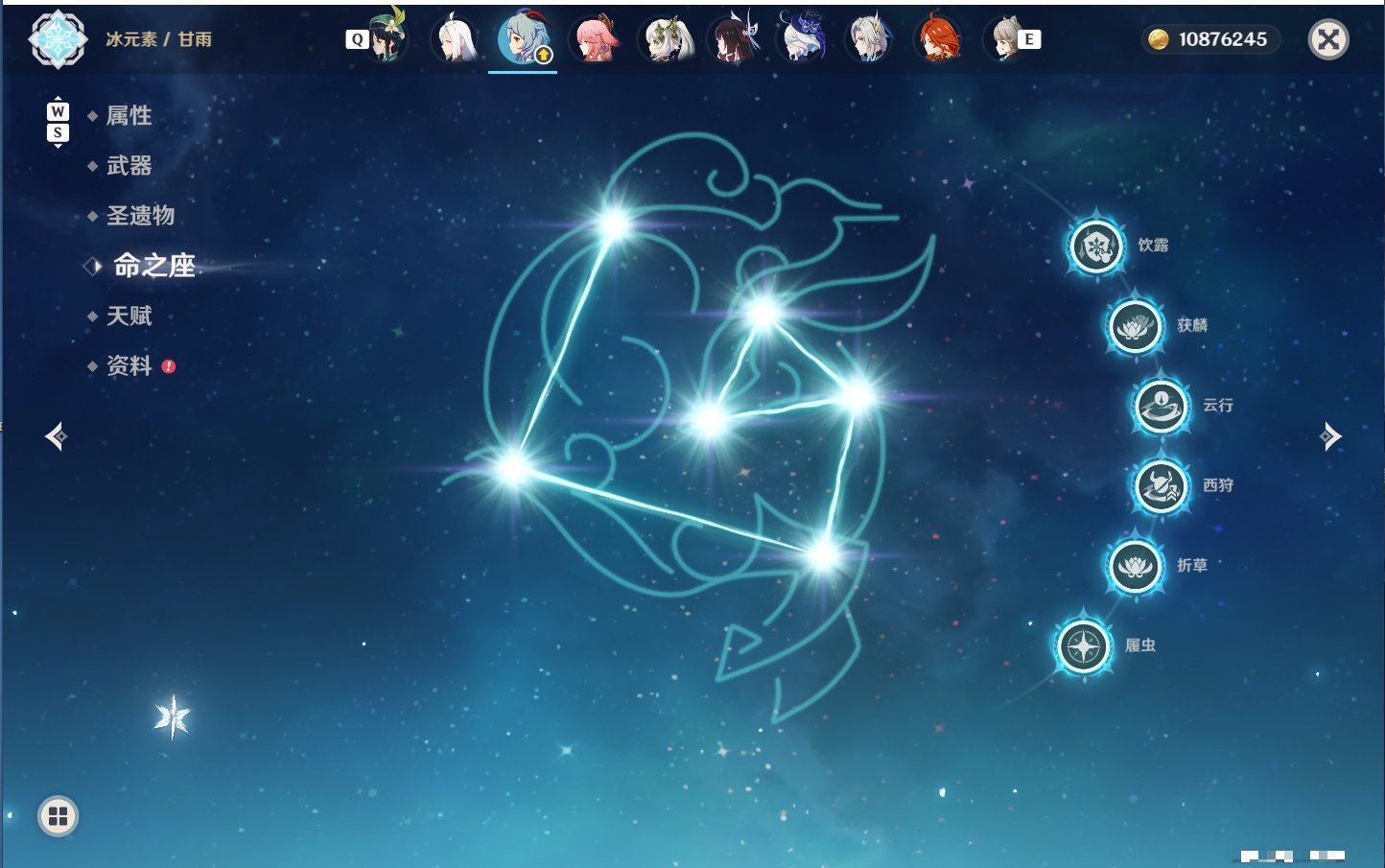This screenshot has width=1385, height=868.
Task: Switch to the grey cat-eared Lynette avatar
Action: coord(1003,38)
